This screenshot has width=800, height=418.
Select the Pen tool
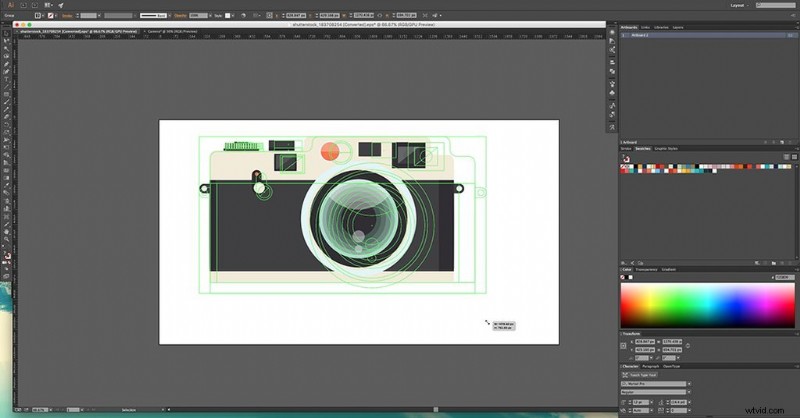pyautogui.click(x=6, y=64)
